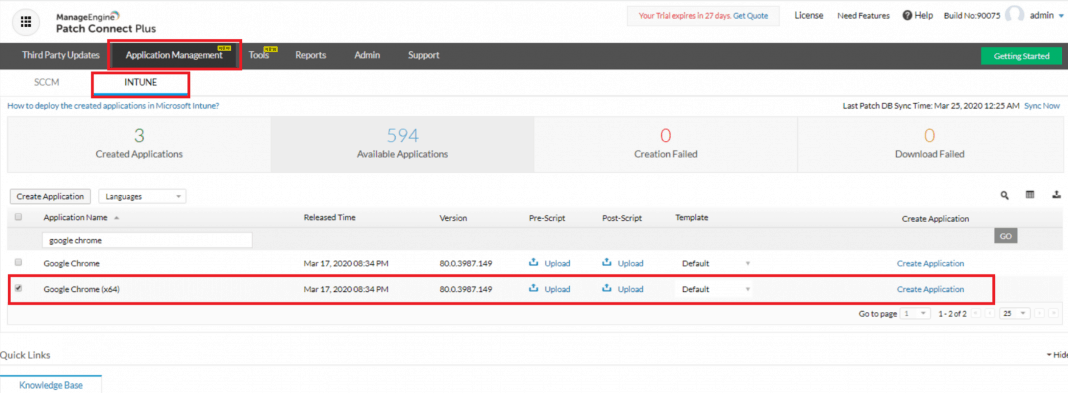Open Third Party Updates menu
This screenshot has width=1068, height=393.
[61, 55]
